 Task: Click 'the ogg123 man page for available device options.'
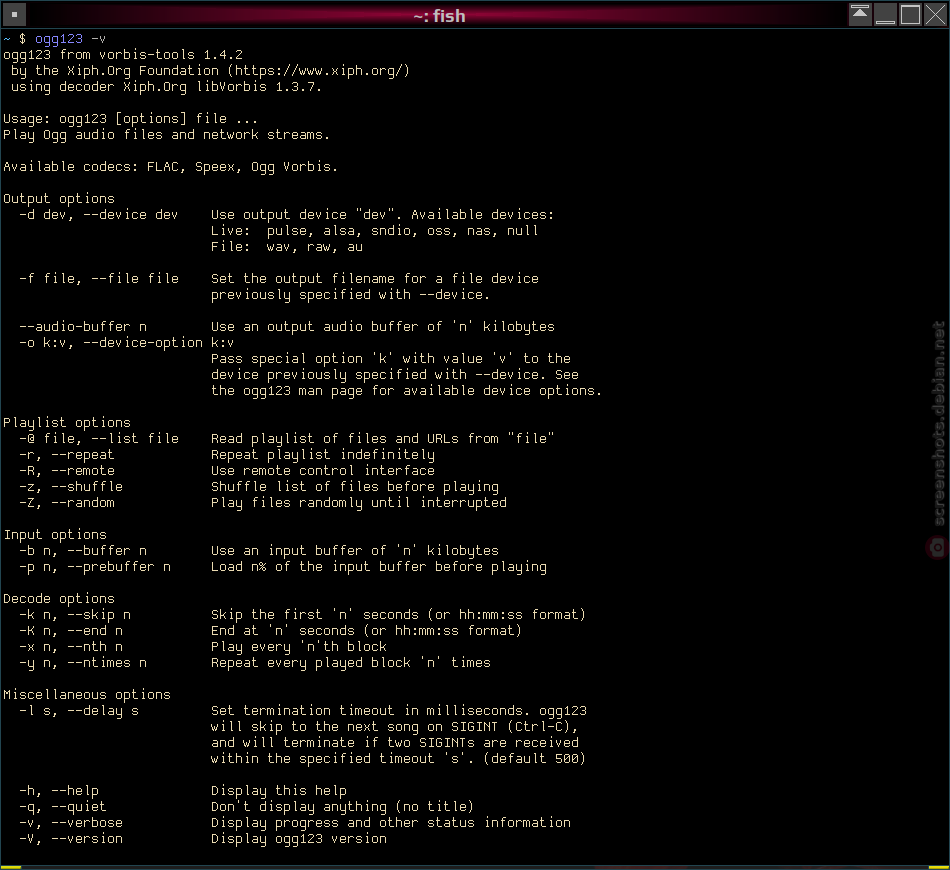407,391
